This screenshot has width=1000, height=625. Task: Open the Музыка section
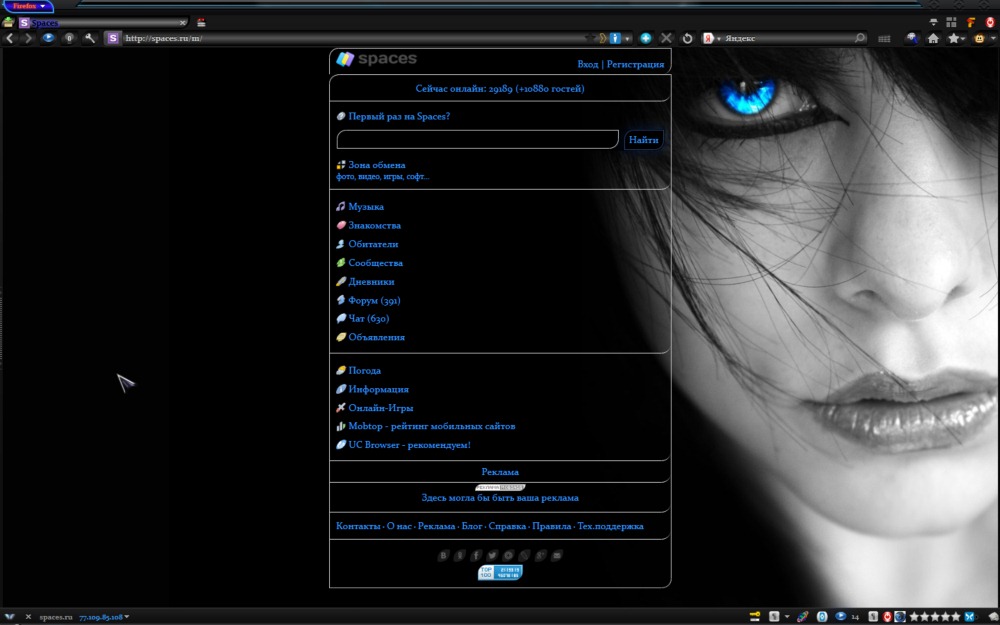point(364,206)
